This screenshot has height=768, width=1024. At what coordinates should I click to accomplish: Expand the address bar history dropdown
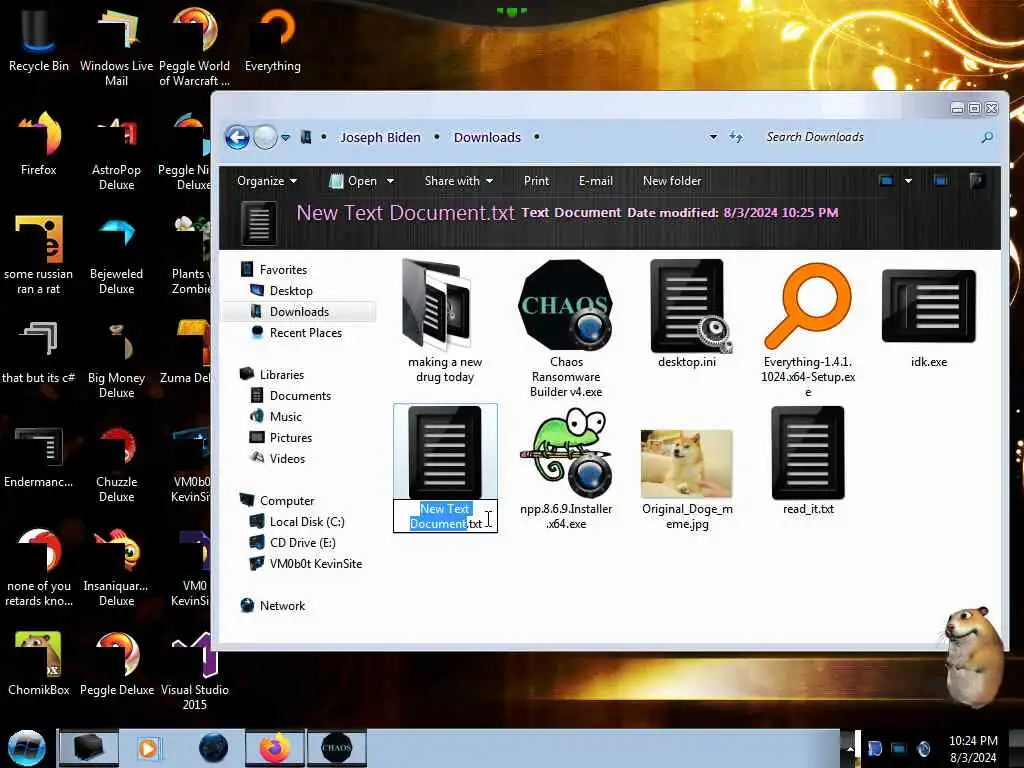point(713,137)
